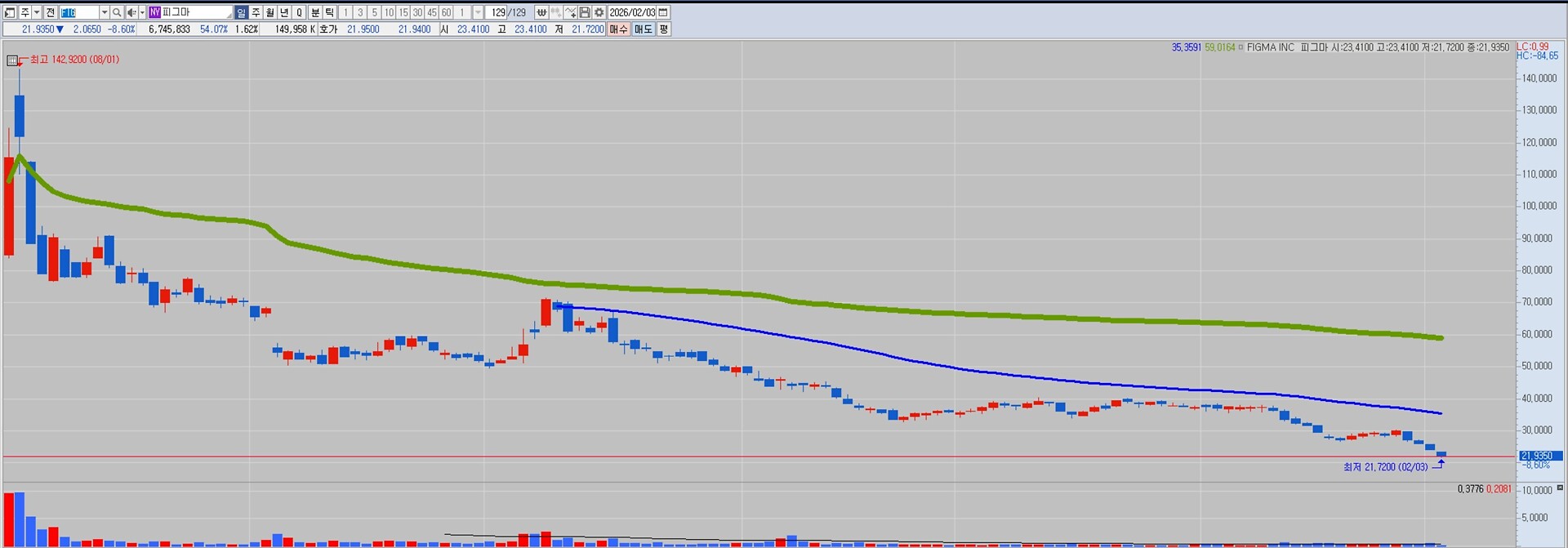Choose the 60 interval button

tap(446, 12)
